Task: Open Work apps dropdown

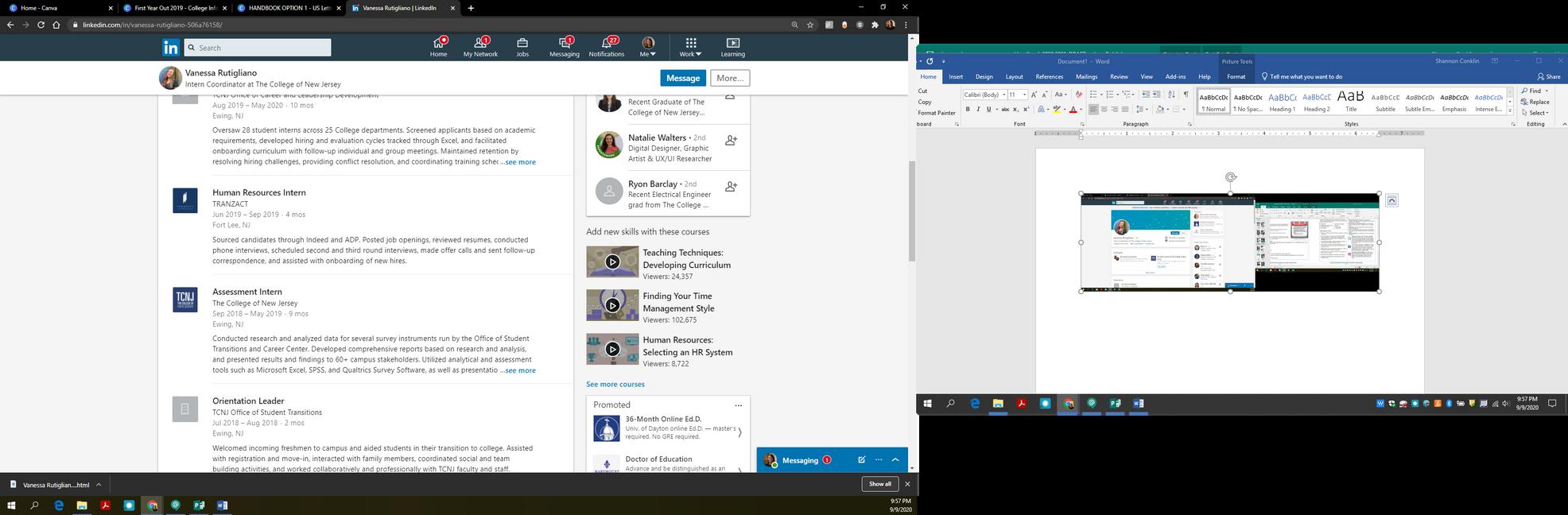Action: (690, 46)
